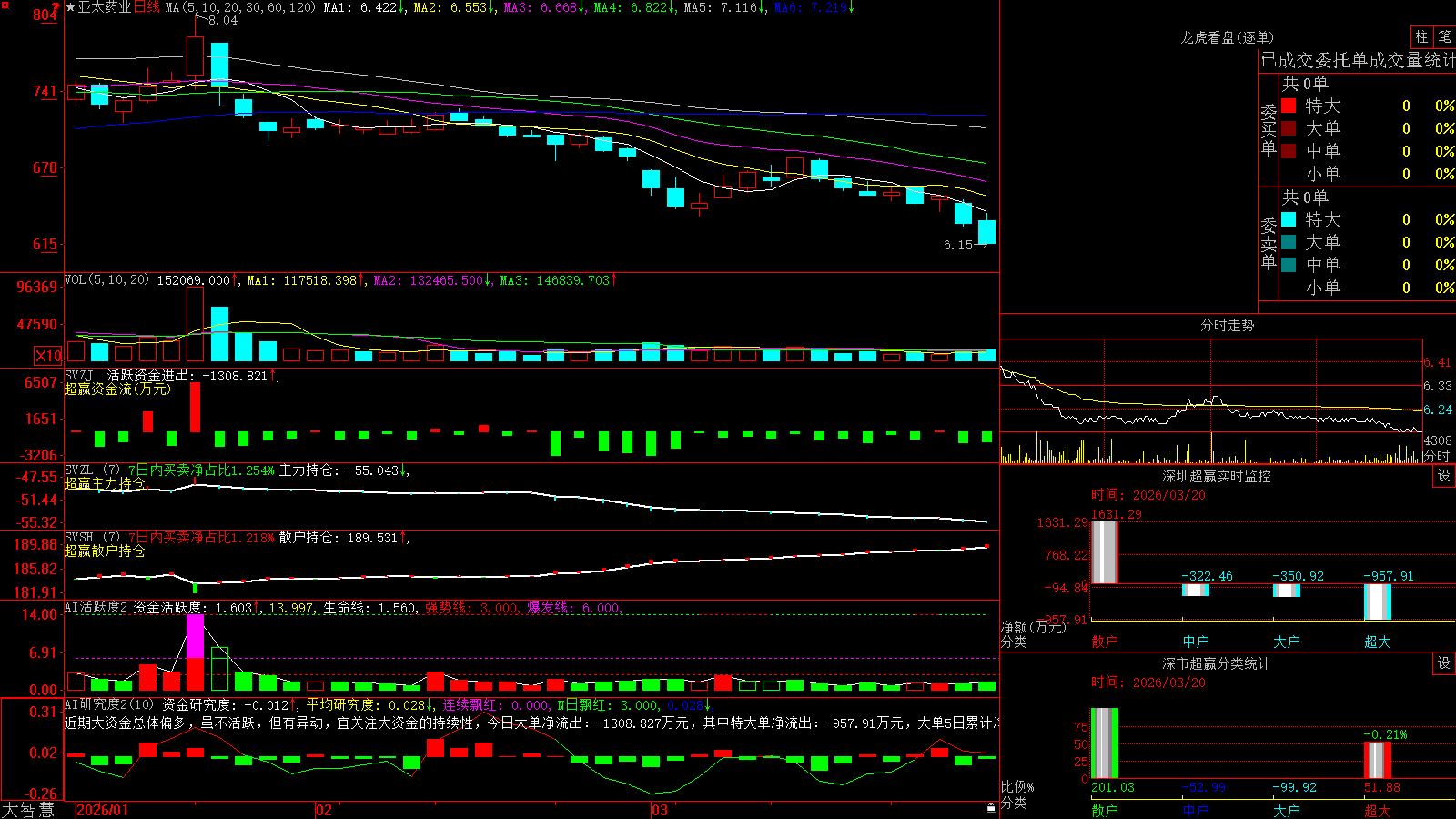Click the dark red 大单 buy-order legend square
This screenshot has width=1456, height=819.
(1289, 128)
